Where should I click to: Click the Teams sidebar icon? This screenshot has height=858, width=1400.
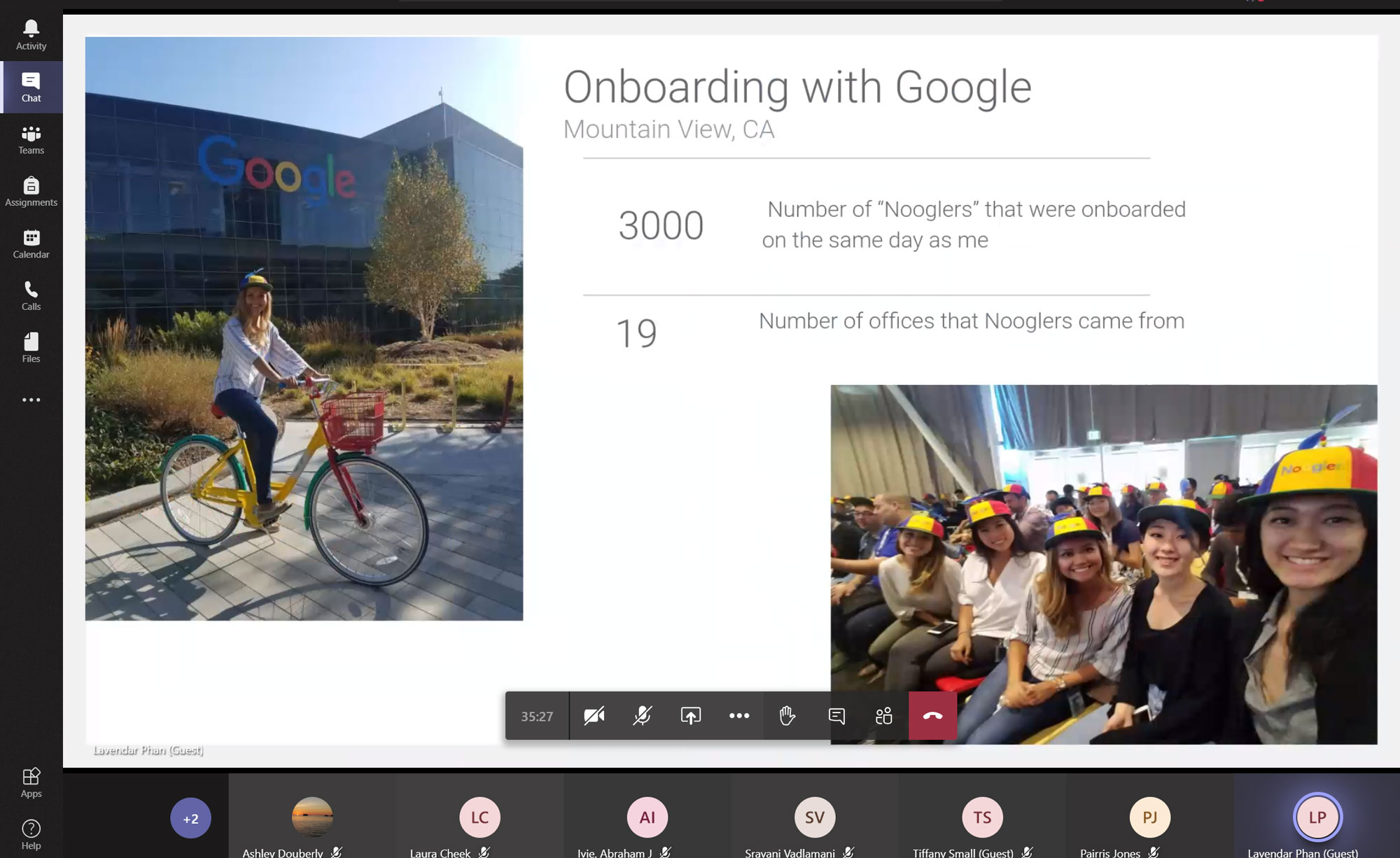coord(30,138)
